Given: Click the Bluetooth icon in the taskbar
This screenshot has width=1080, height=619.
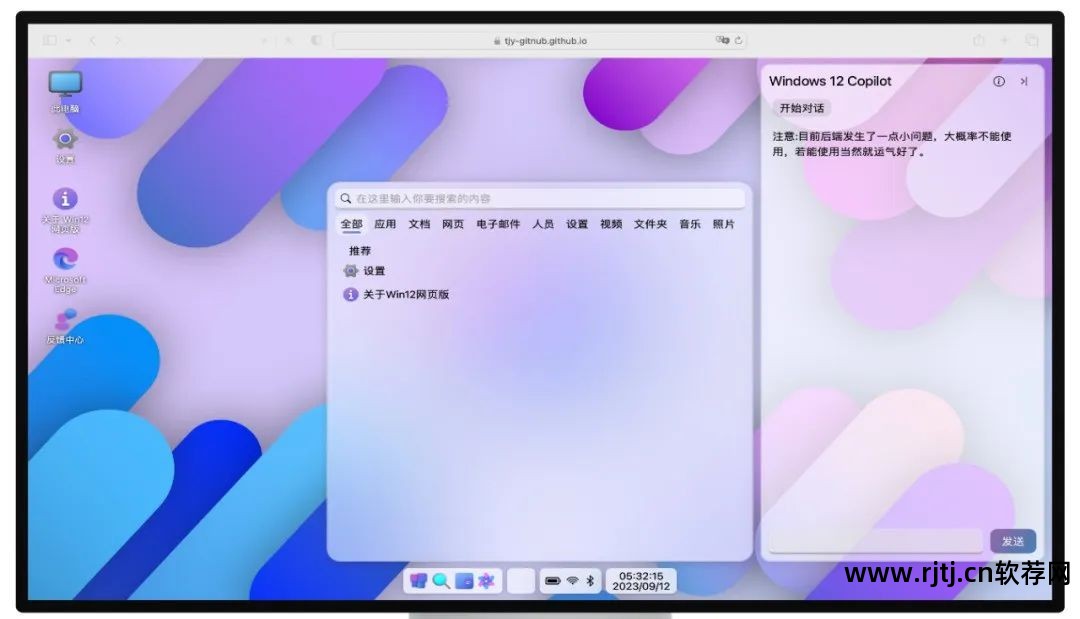Looking at the screenshot, I should tap(590, 580).
